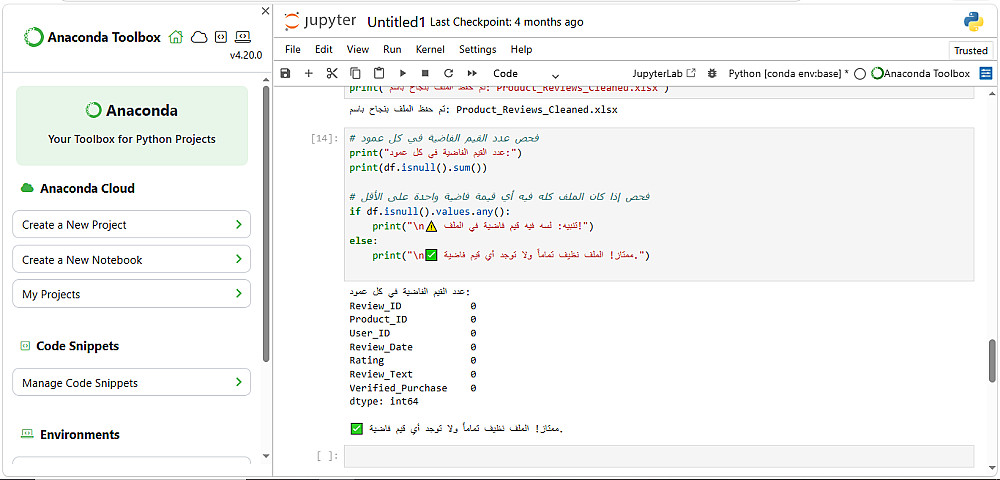Open the View menu
Screen dimensions: 1000x480
pos(358,49)
